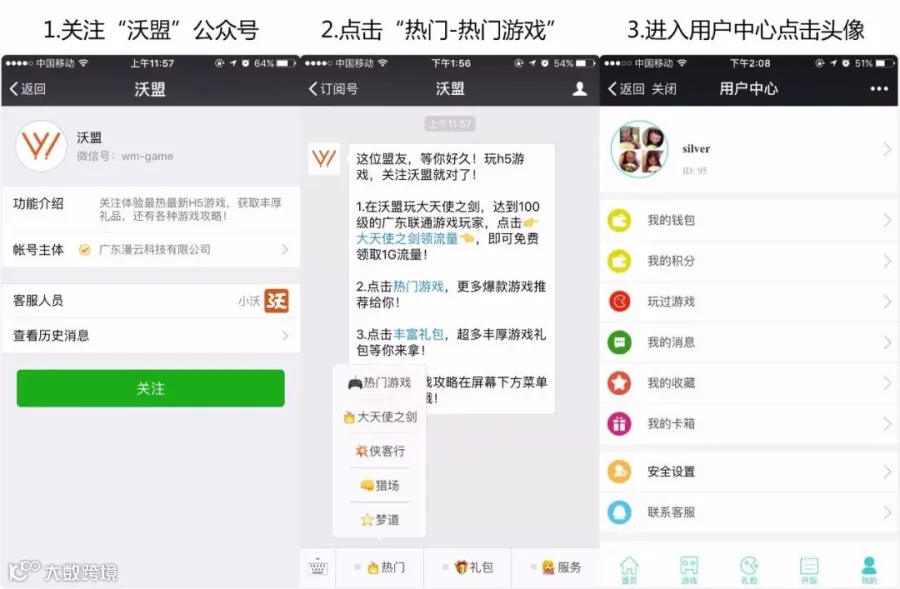This screenshot has width=900, height=589.
Task: Click the orange 沃 customer service avatar
Action: (x=276, y=301)
